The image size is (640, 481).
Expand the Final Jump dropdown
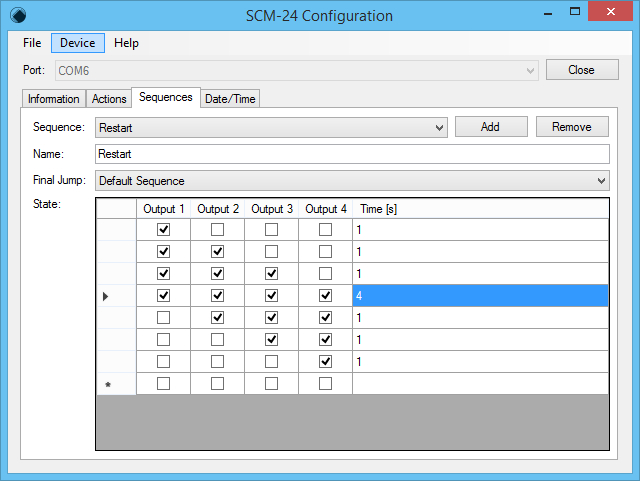pyautogui.click(x=352, y=180)
